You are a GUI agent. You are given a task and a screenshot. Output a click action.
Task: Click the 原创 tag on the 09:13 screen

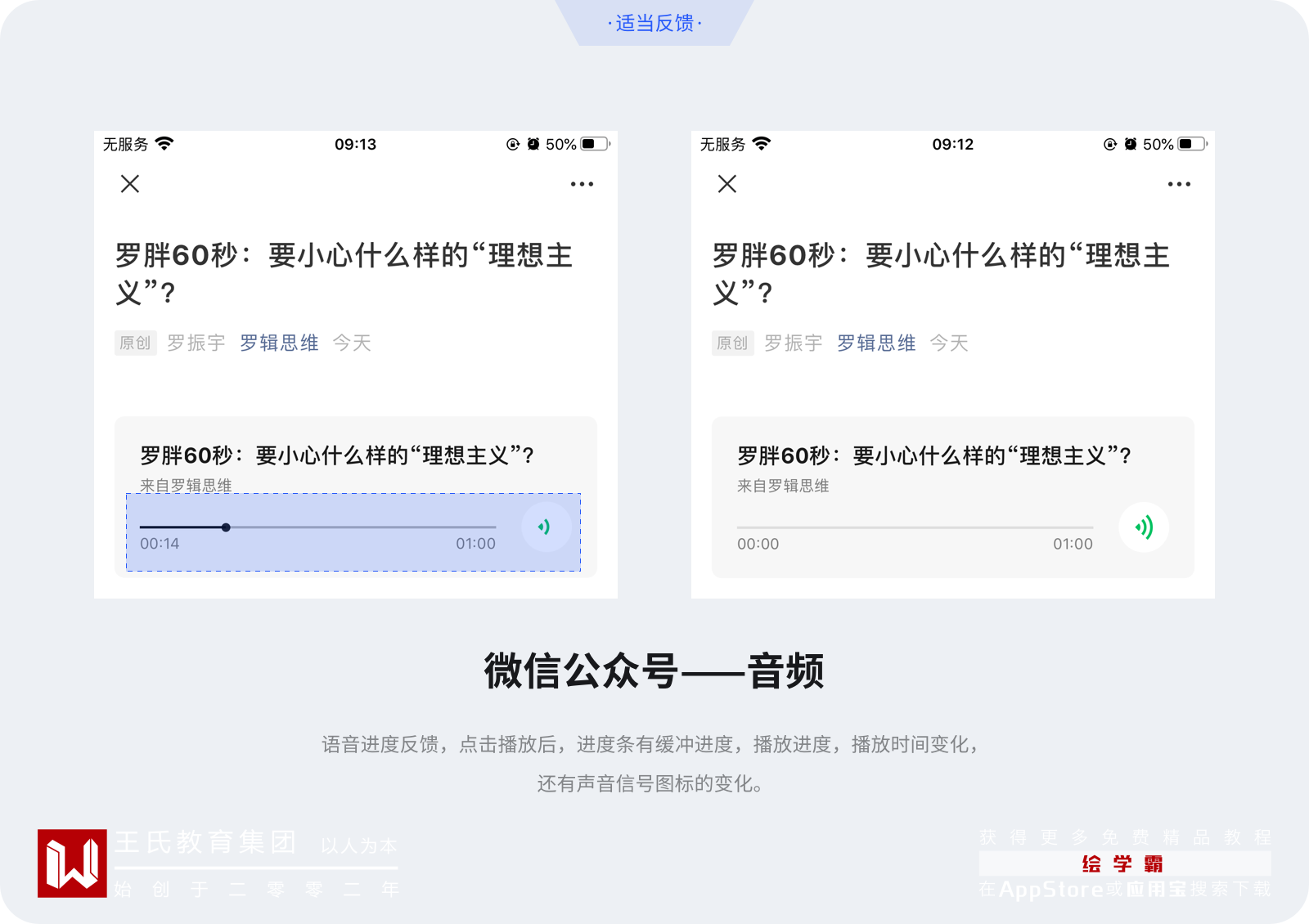tap(135, 343)
